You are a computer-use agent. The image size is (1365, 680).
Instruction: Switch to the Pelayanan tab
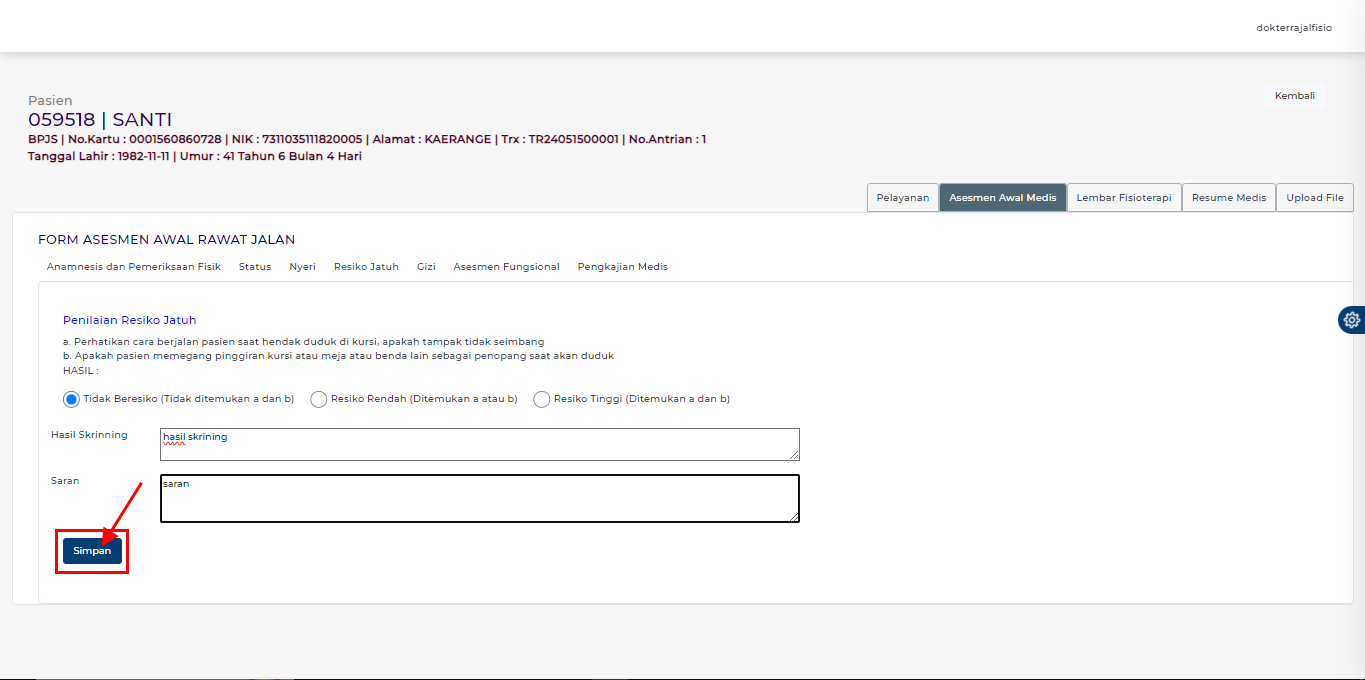pos(902,198)
